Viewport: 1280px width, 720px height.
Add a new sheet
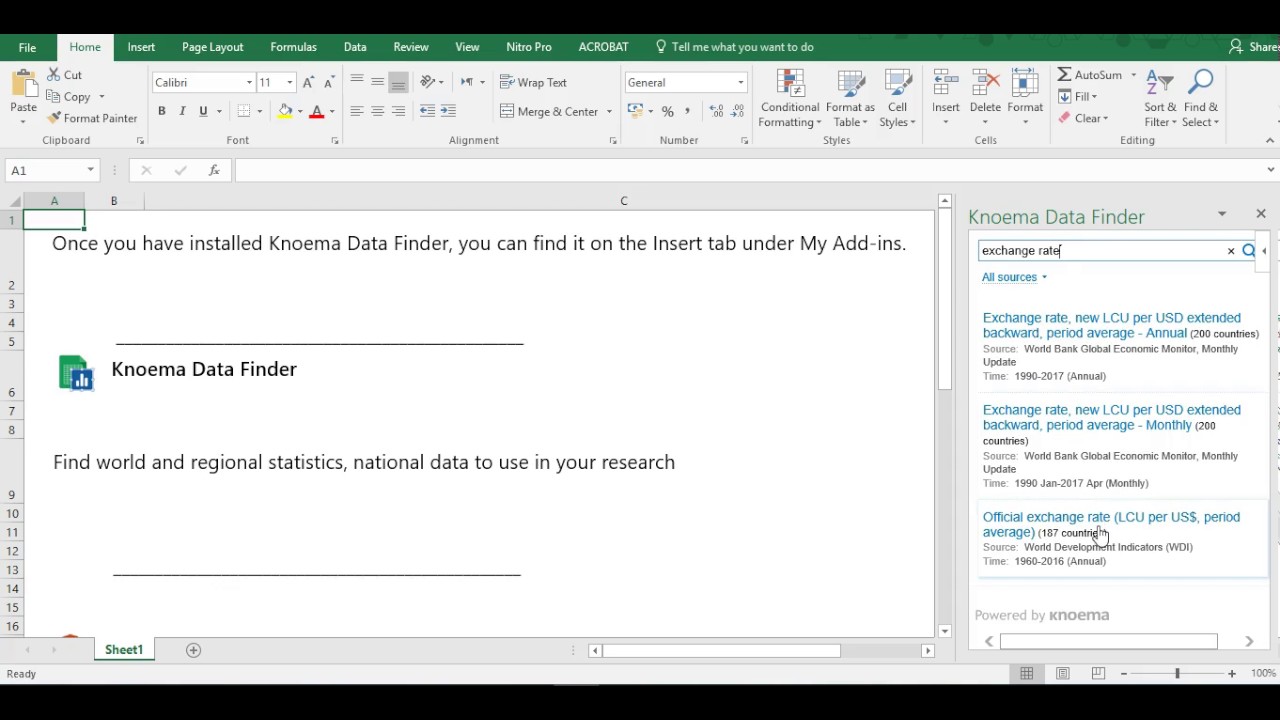[194, 650]
